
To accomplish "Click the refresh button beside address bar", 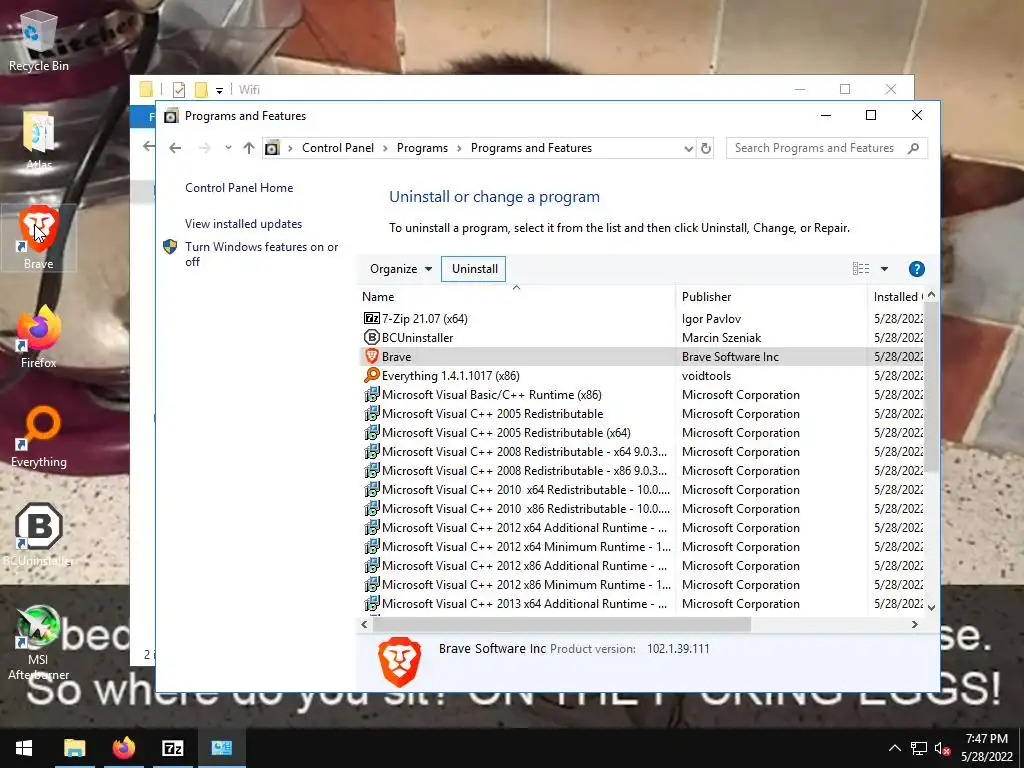I will point(705,148).
